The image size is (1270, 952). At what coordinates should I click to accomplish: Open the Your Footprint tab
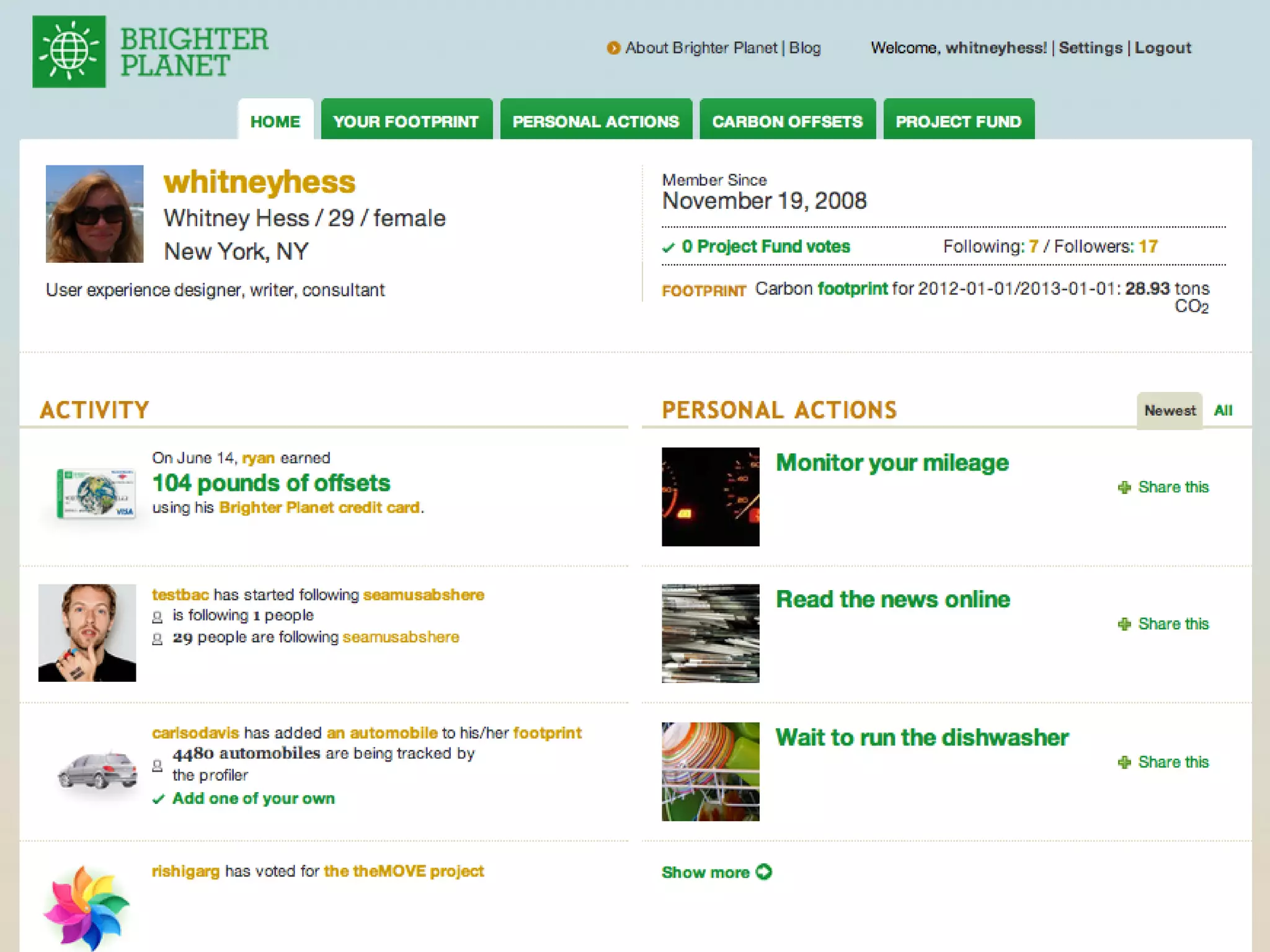(406, 121)
